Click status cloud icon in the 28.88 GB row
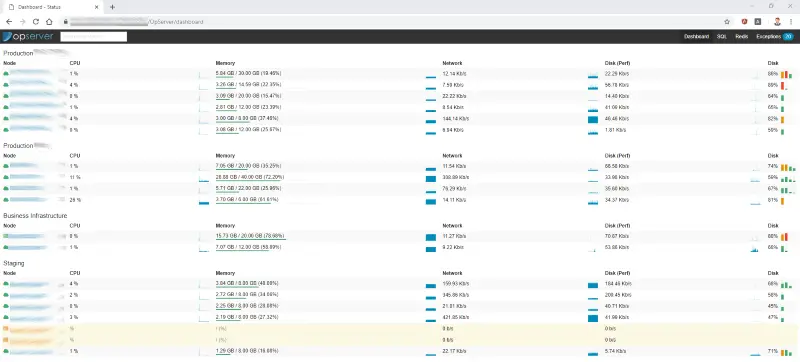This screenshot has height=362, width=800. (6, 177)
